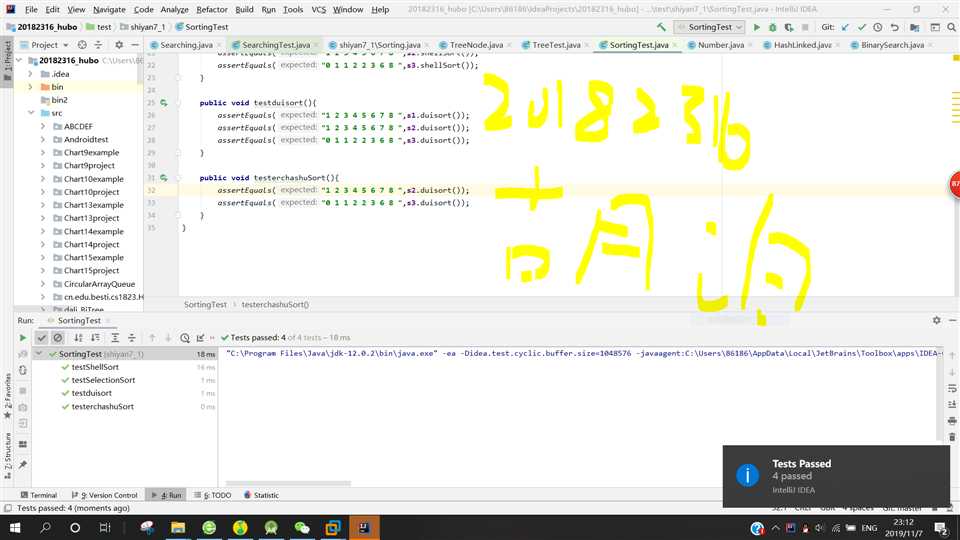The image size is (960, 540).
Task: Run SortingTest with the top toolbar play icon
Action: point(757,27)
